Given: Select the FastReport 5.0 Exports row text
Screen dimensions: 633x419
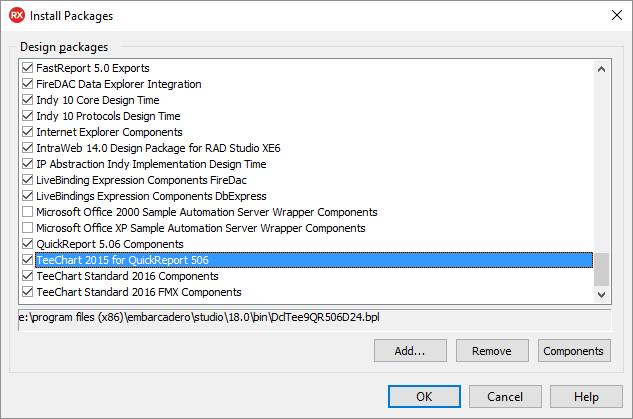Looking at the screenshot, I should point(93,68).
